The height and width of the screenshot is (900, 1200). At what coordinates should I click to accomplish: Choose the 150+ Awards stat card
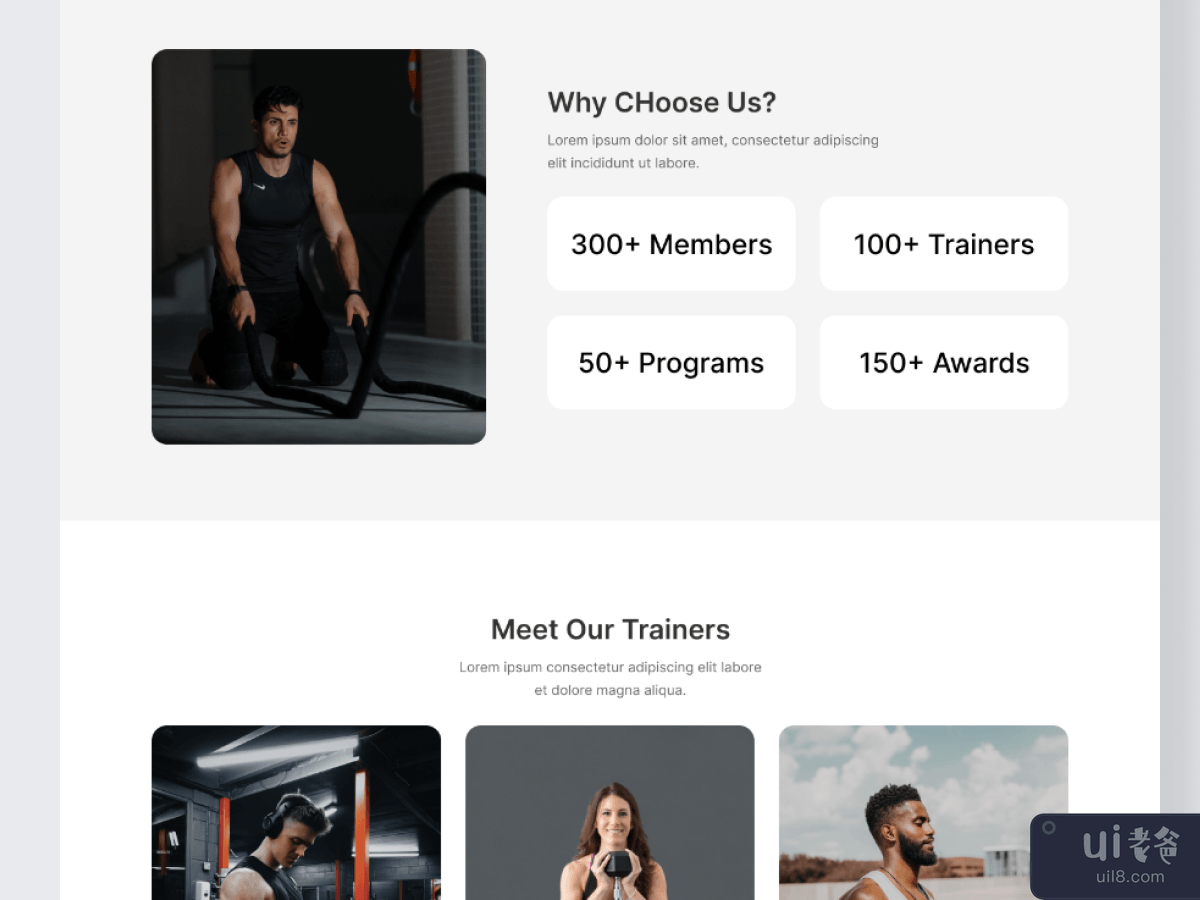[x=944, y=362]
